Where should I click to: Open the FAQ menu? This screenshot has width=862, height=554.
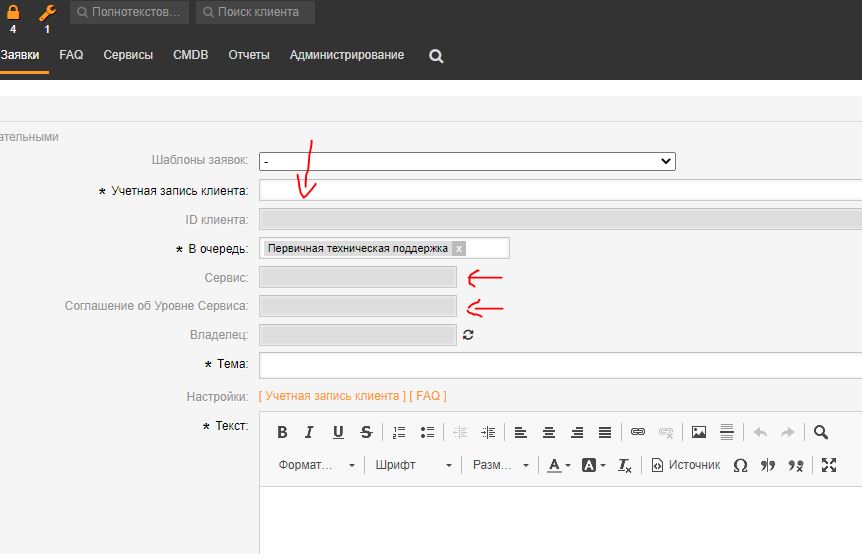click(x=71, y=55)
